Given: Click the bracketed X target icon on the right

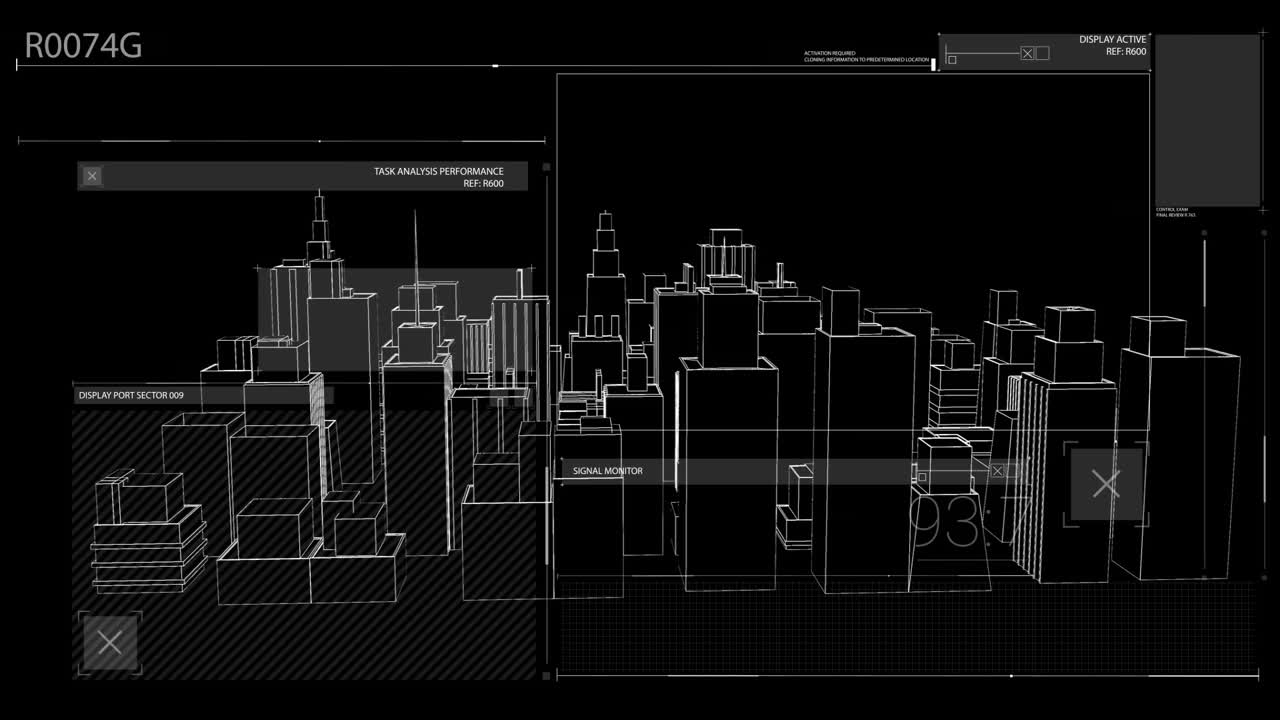Looking at the screenshot, I should pos(1106,484).
